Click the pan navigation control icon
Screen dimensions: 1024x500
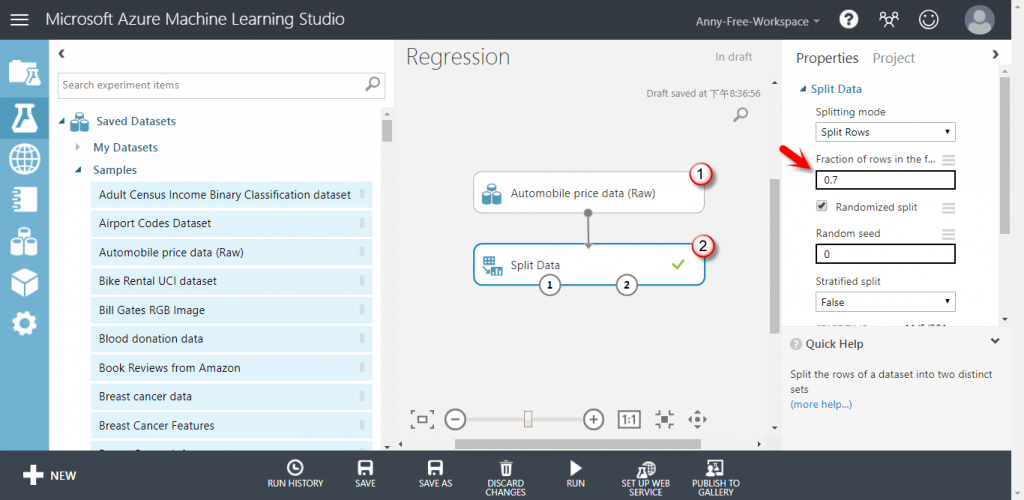click(x=697, y=419)
